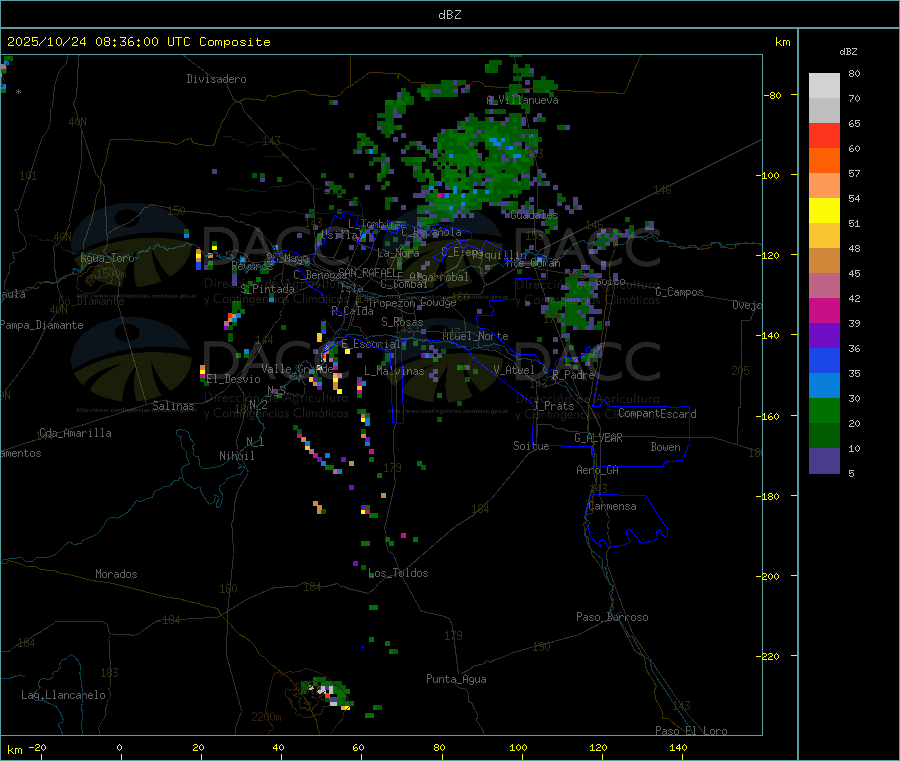This screenshot has height=761, width=900.
Task: Click the SAN_RAFAEL map label
Action: (x=370, y=273)
